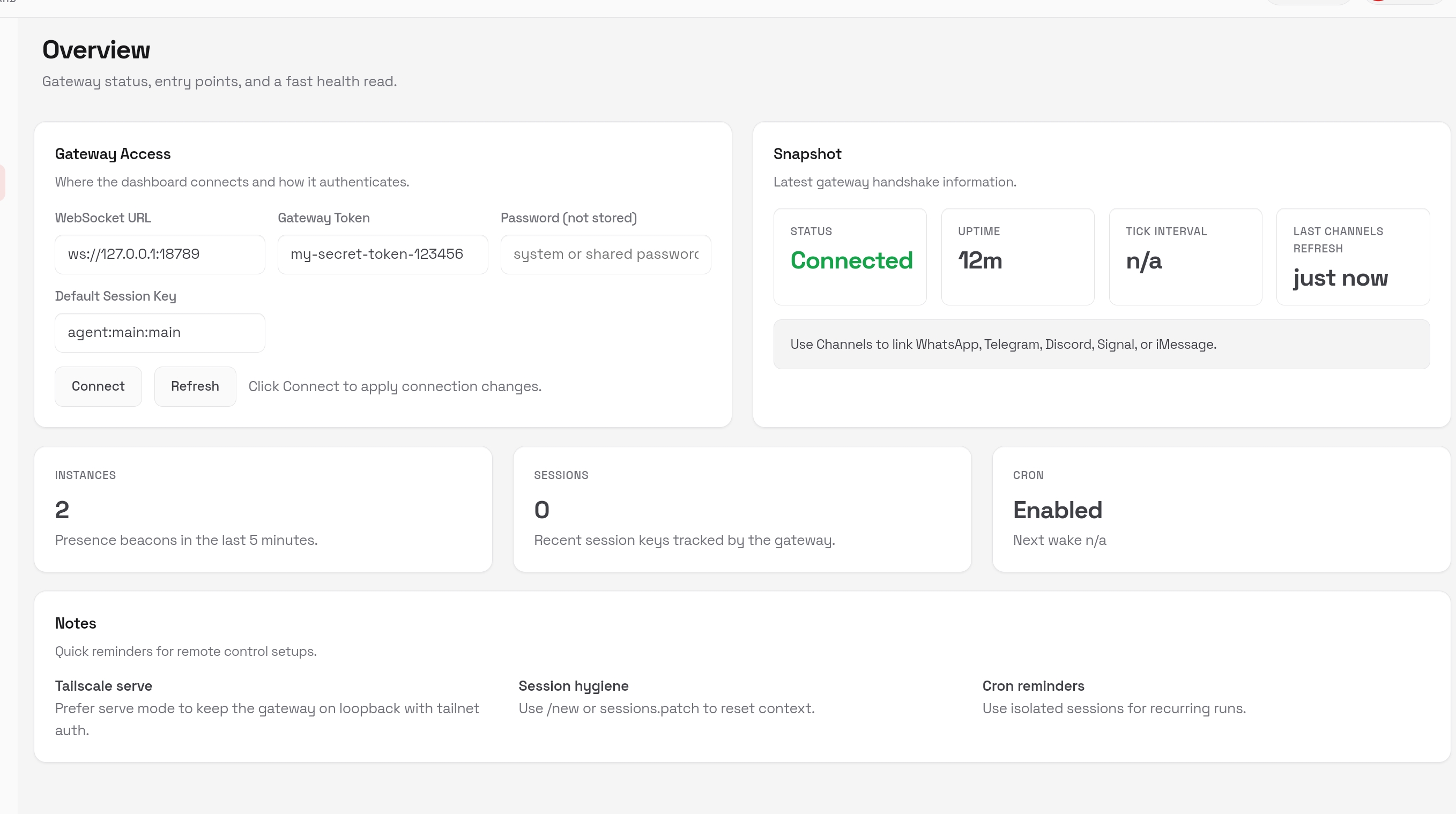Click the Connect button

[x=98, y=386]
